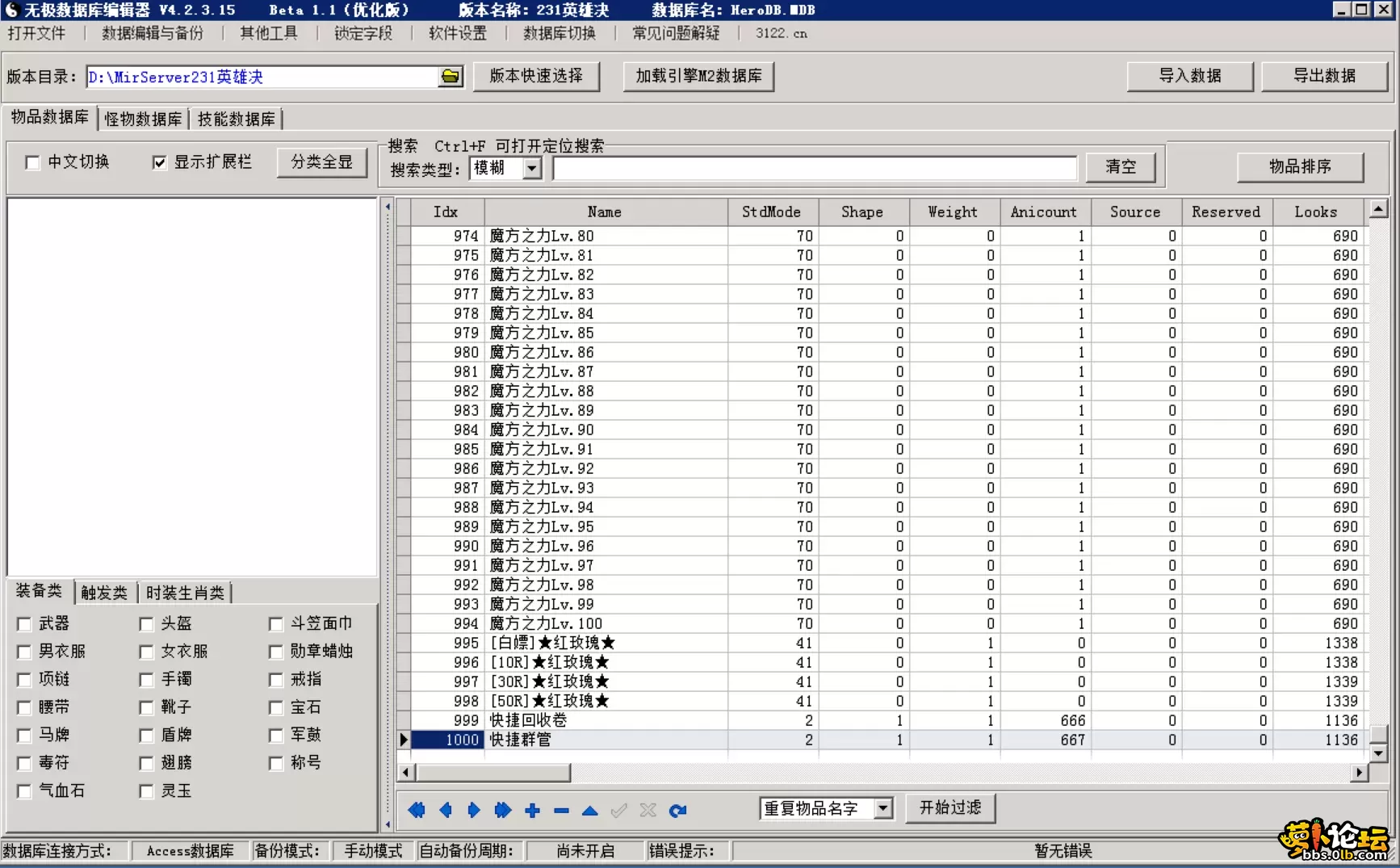This screenshot has width=1400, height=868.
Task: Enable the 中文切换 checkbox
Action: (x=33, y=163)
